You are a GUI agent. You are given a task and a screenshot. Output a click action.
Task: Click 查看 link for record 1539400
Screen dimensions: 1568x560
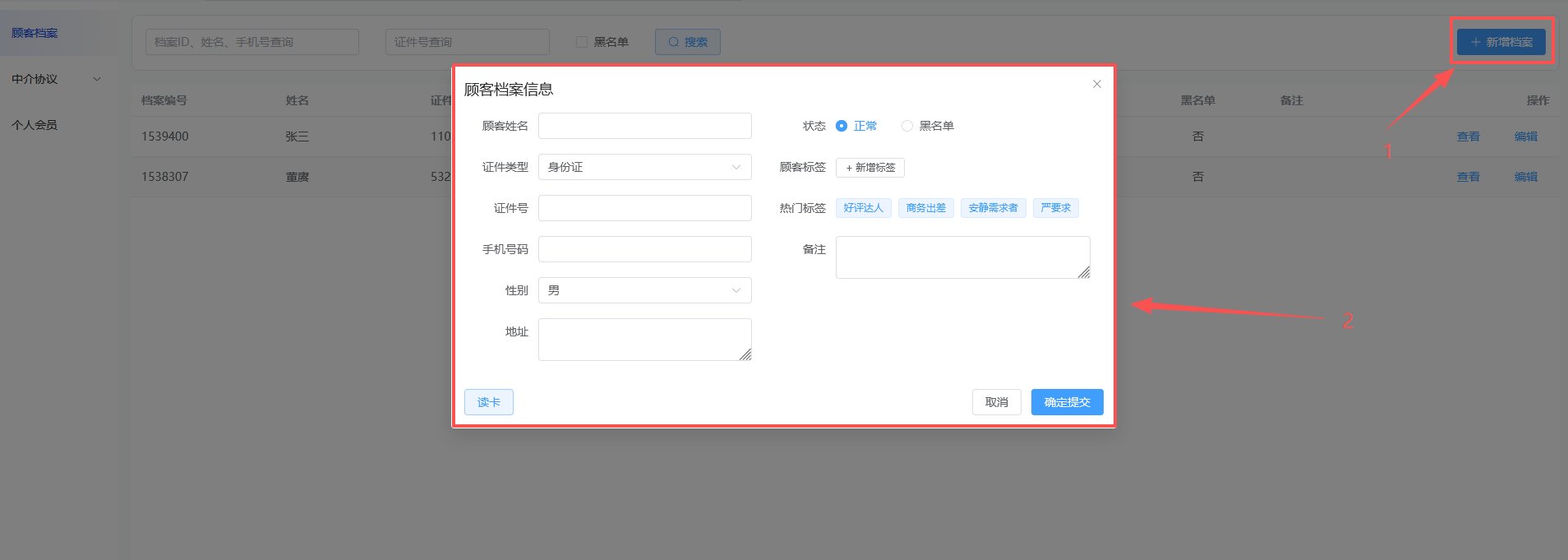(1469, 137)
